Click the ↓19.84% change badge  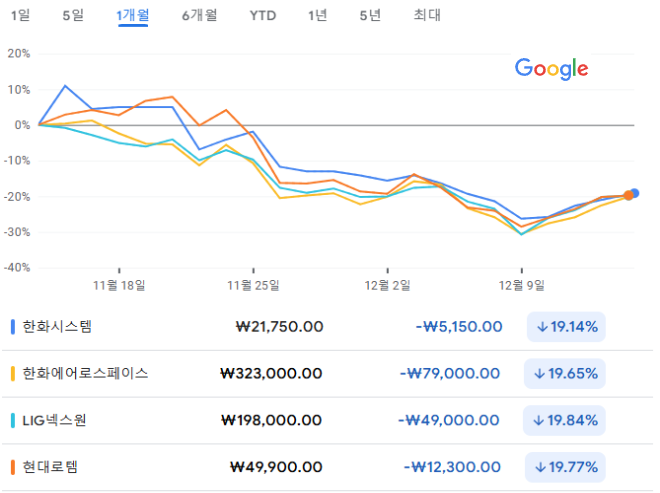pos(564,420)
